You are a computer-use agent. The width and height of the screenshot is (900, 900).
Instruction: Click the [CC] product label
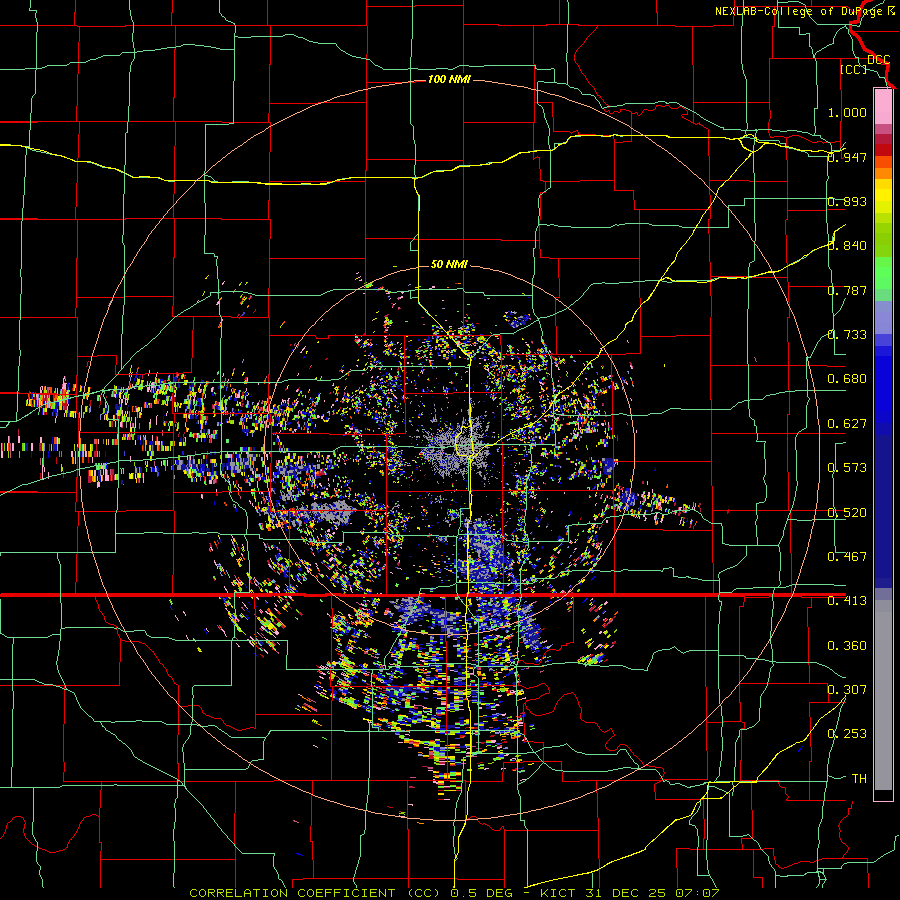tap(853, 69)
